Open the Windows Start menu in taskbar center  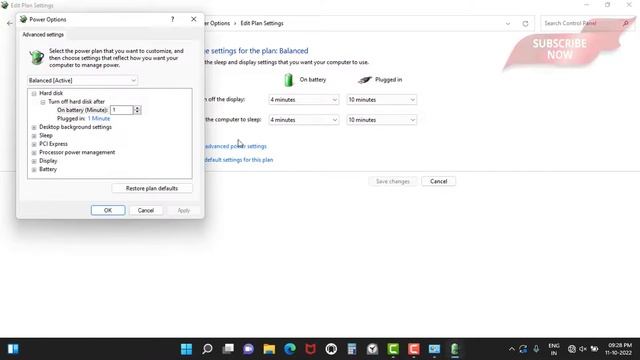pos(187,349)
